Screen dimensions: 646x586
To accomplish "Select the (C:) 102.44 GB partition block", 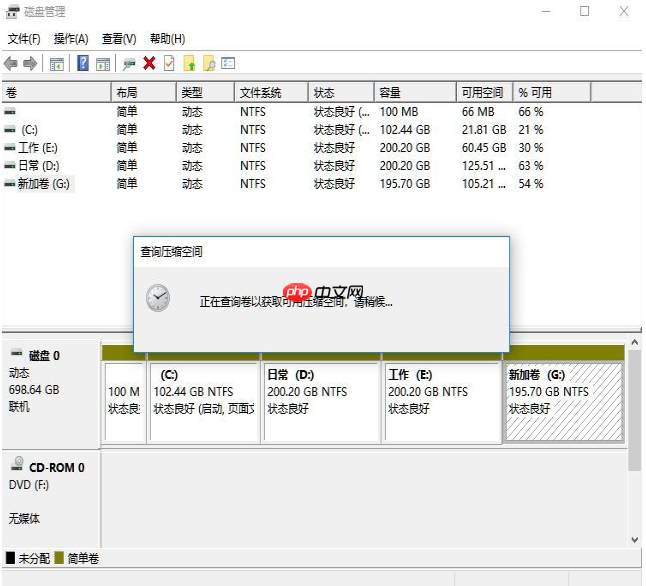I will tap(204, 402).
